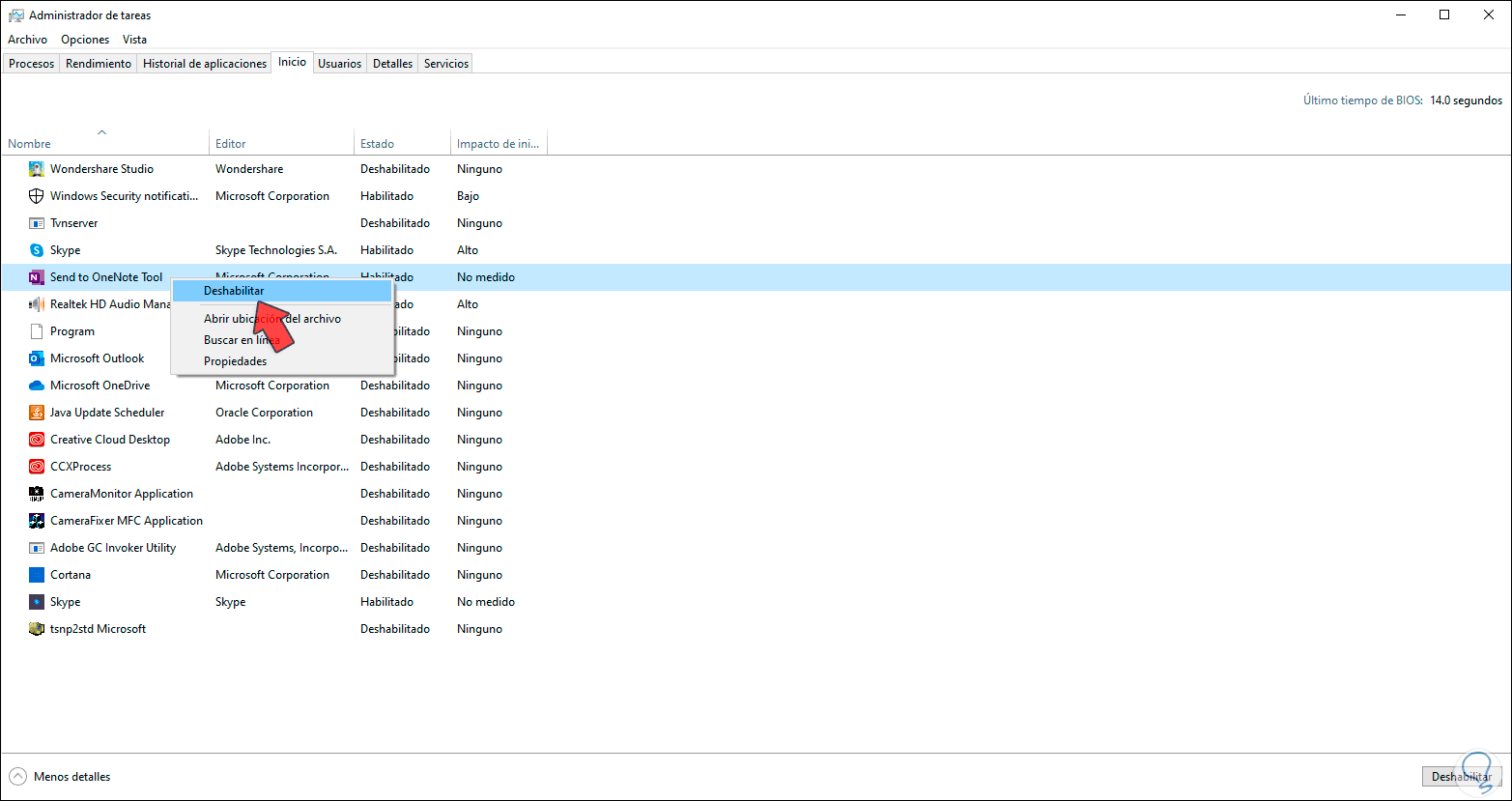1512x801 pixels.
Task: Switch to the Servicios tab
Action: tap(446, 64)
